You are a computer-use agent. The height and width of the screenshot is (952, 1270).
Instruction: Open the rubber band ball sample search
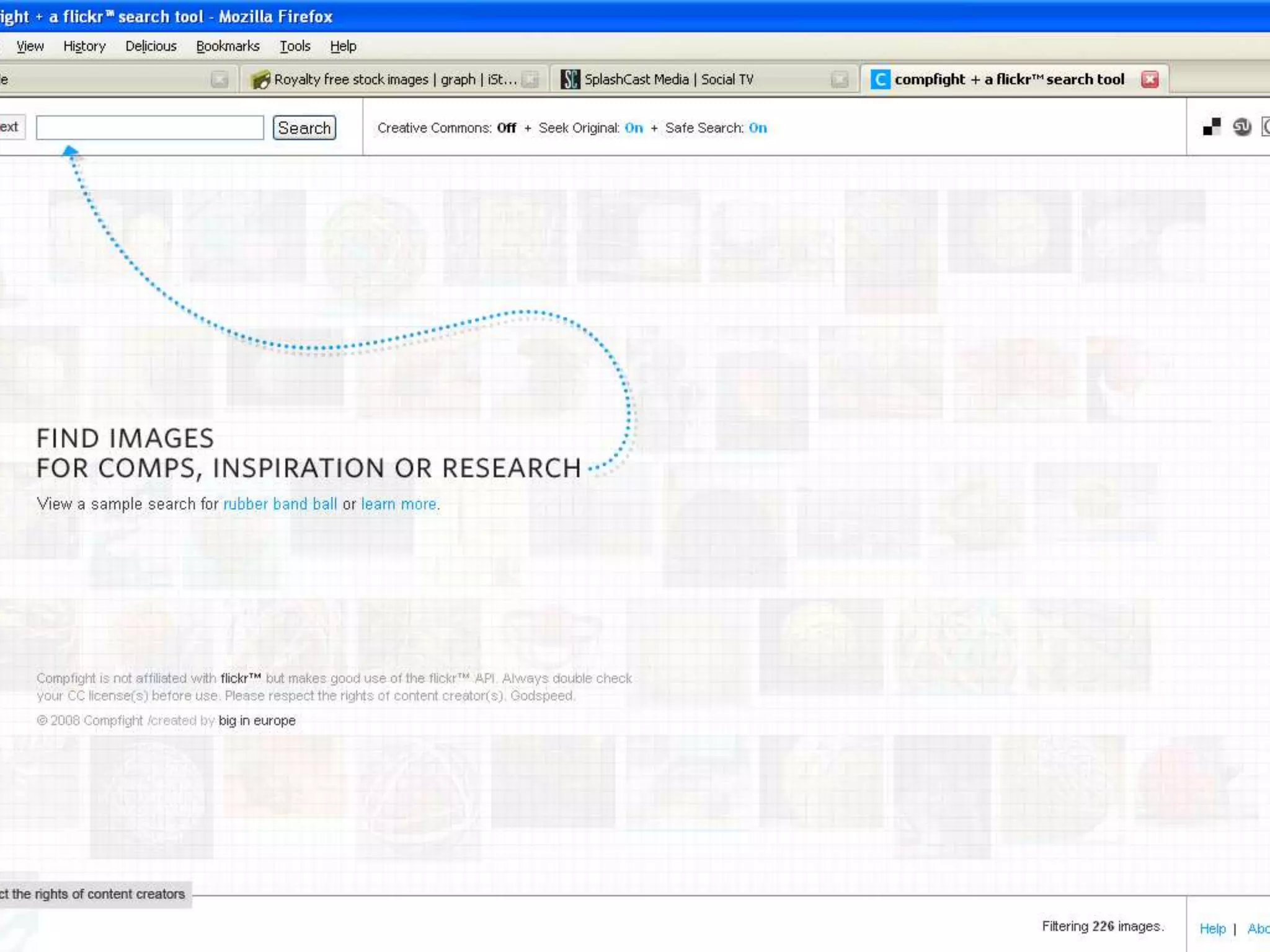[280, 504]
